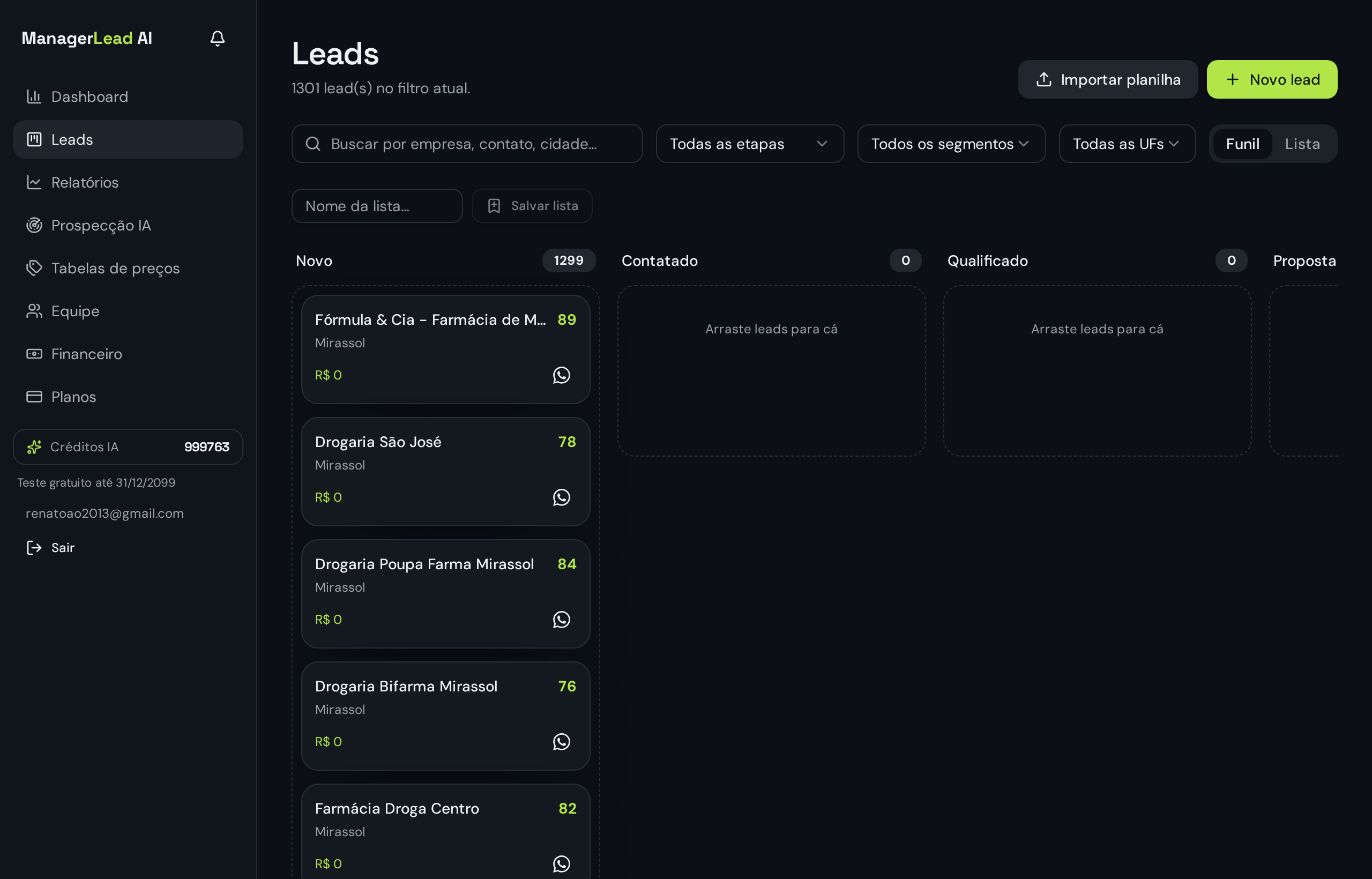Viewport: 1372px width, 879px height.
Task: Open the Farmácia Droga Centro card title
Action: click(x=397, y=808)
